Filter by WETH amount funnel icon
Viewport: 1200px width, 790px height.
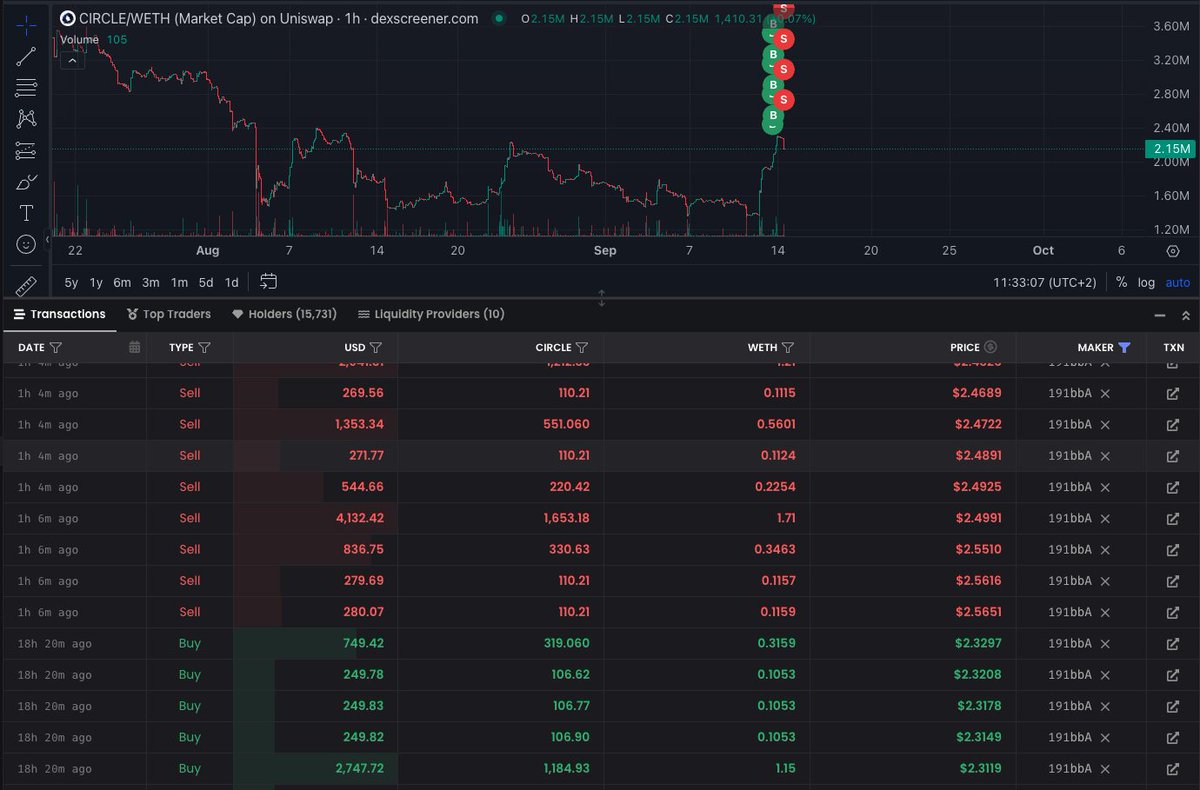(788, 348)
